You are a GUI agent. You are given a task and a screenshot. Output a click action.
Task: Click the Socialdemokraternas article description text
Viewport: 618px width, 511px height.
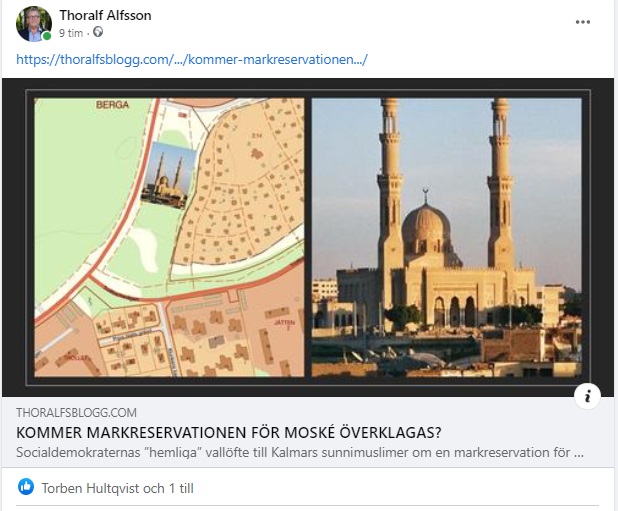300,452
